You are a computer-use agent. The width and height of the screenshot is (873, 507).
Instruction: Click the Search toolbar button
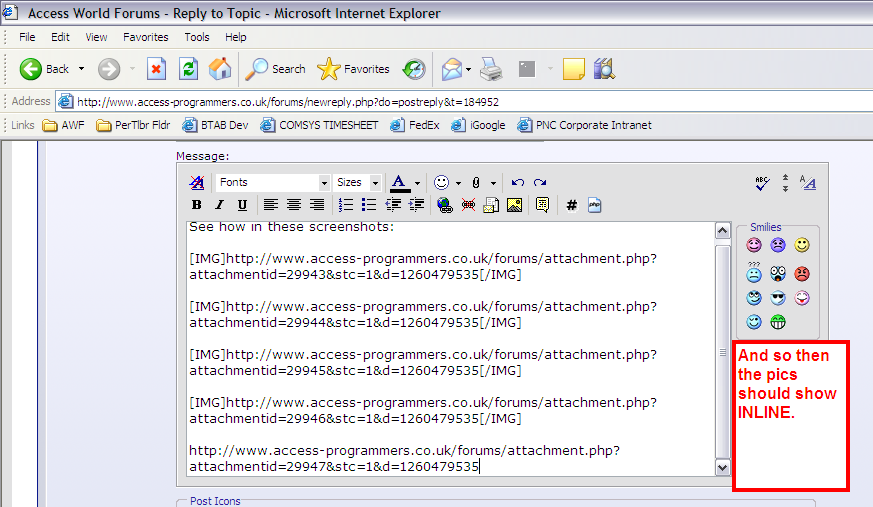tap(276, 69)
